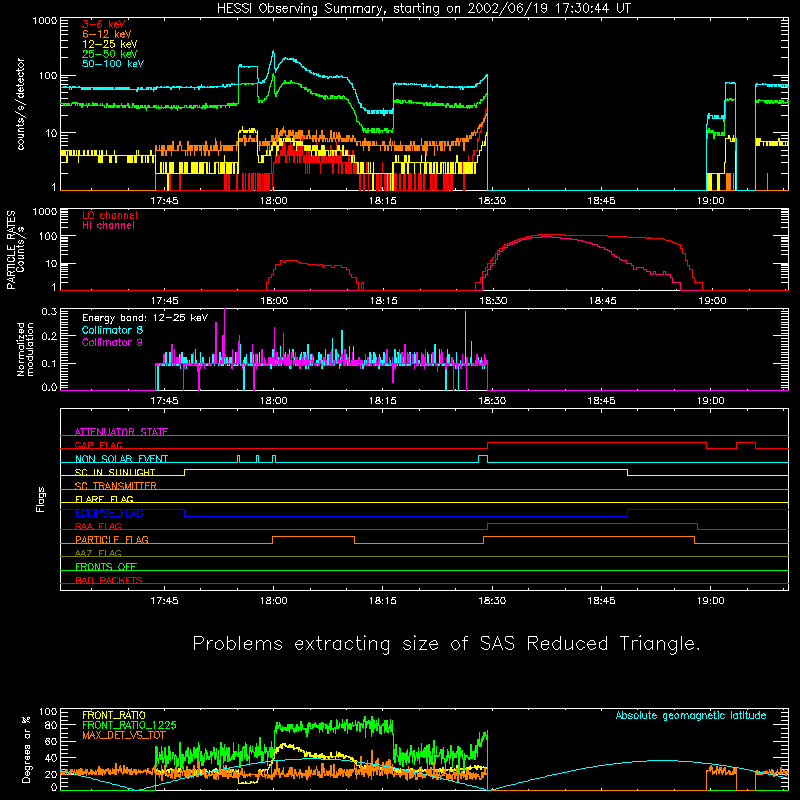
Task: Select the 25-50 keV legend label
Action: click(x=110, y=54)
